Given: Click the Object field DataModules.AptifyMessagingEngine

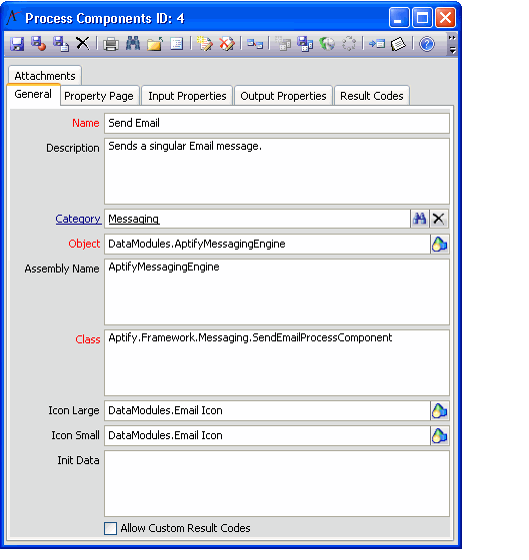Looking at the screenshot, I should [x=267, y=244].
